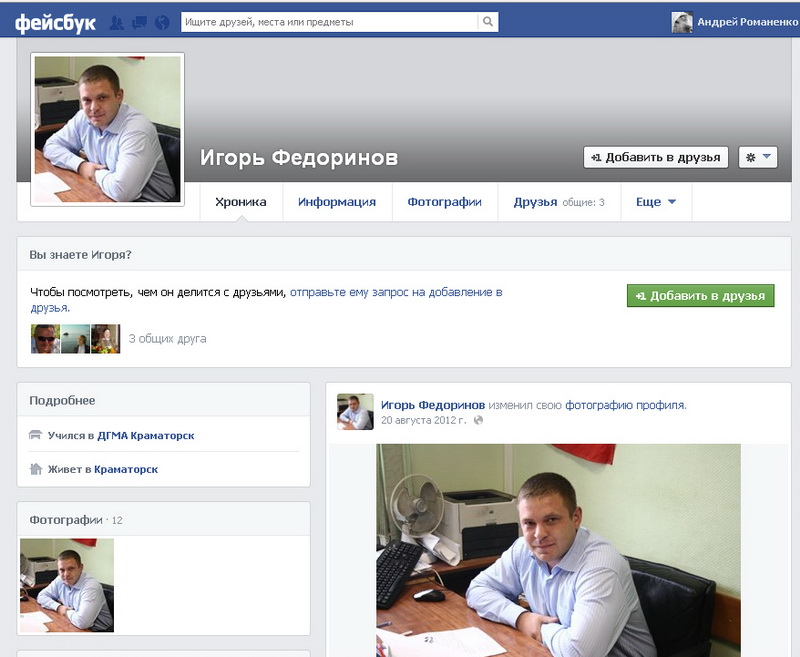The height and width of the screenshot is (657, 800).
Task: Open the Друзья tab
Action: coord(535,202)
